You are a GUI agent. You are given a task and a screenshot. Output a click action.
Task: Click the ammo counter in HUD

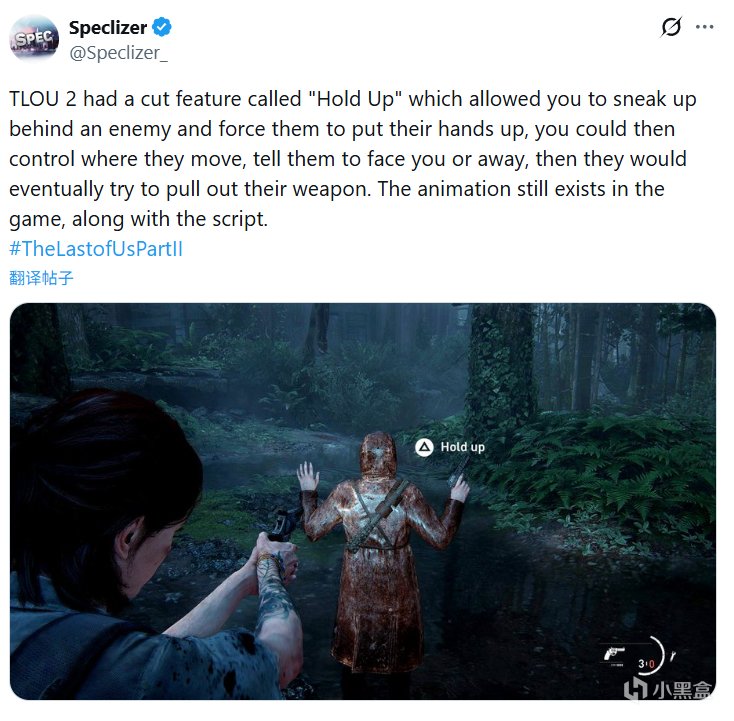pos(646,663)
